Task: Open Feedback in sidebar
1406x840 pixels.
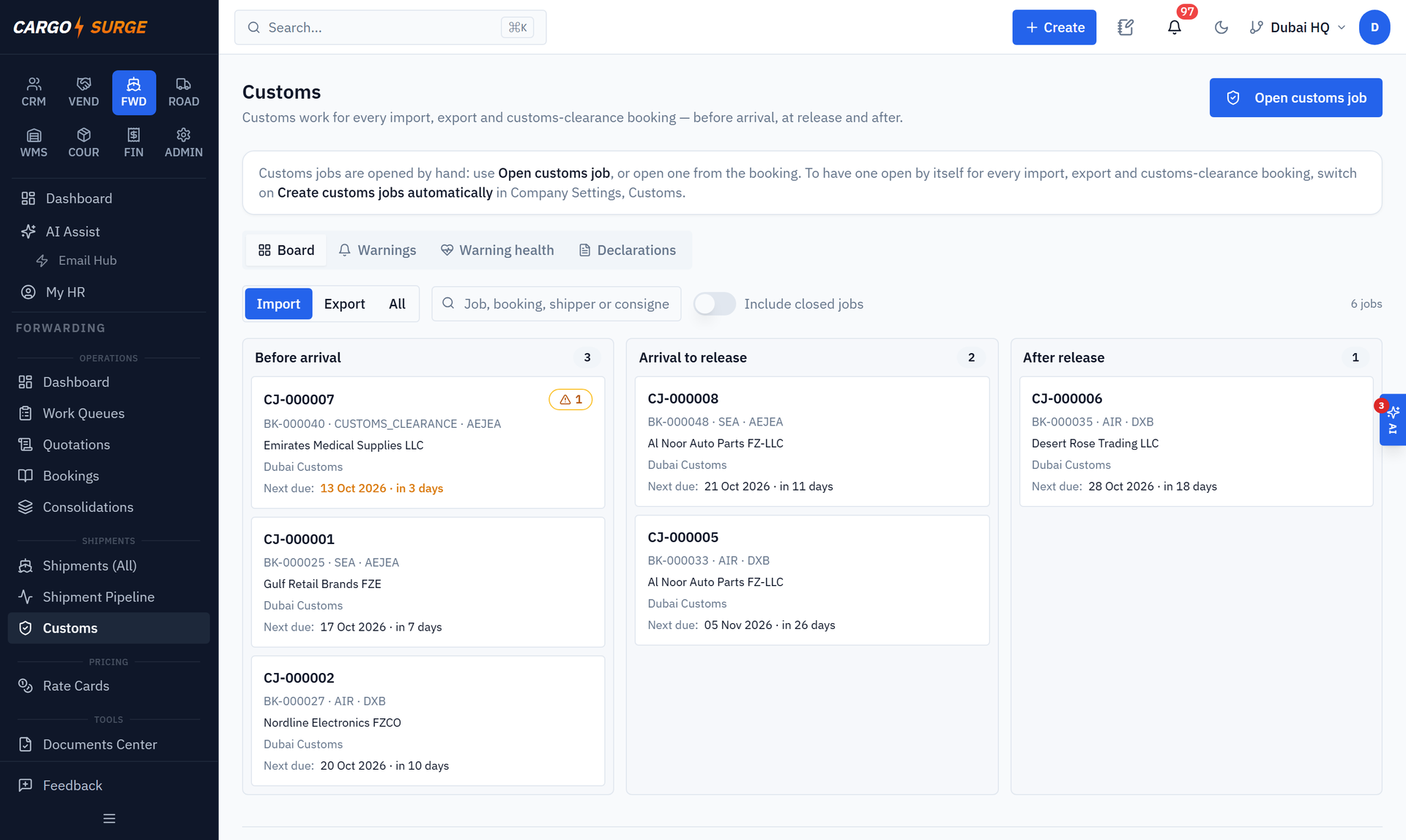Action: pyautogui.click(x=109, y=786)
